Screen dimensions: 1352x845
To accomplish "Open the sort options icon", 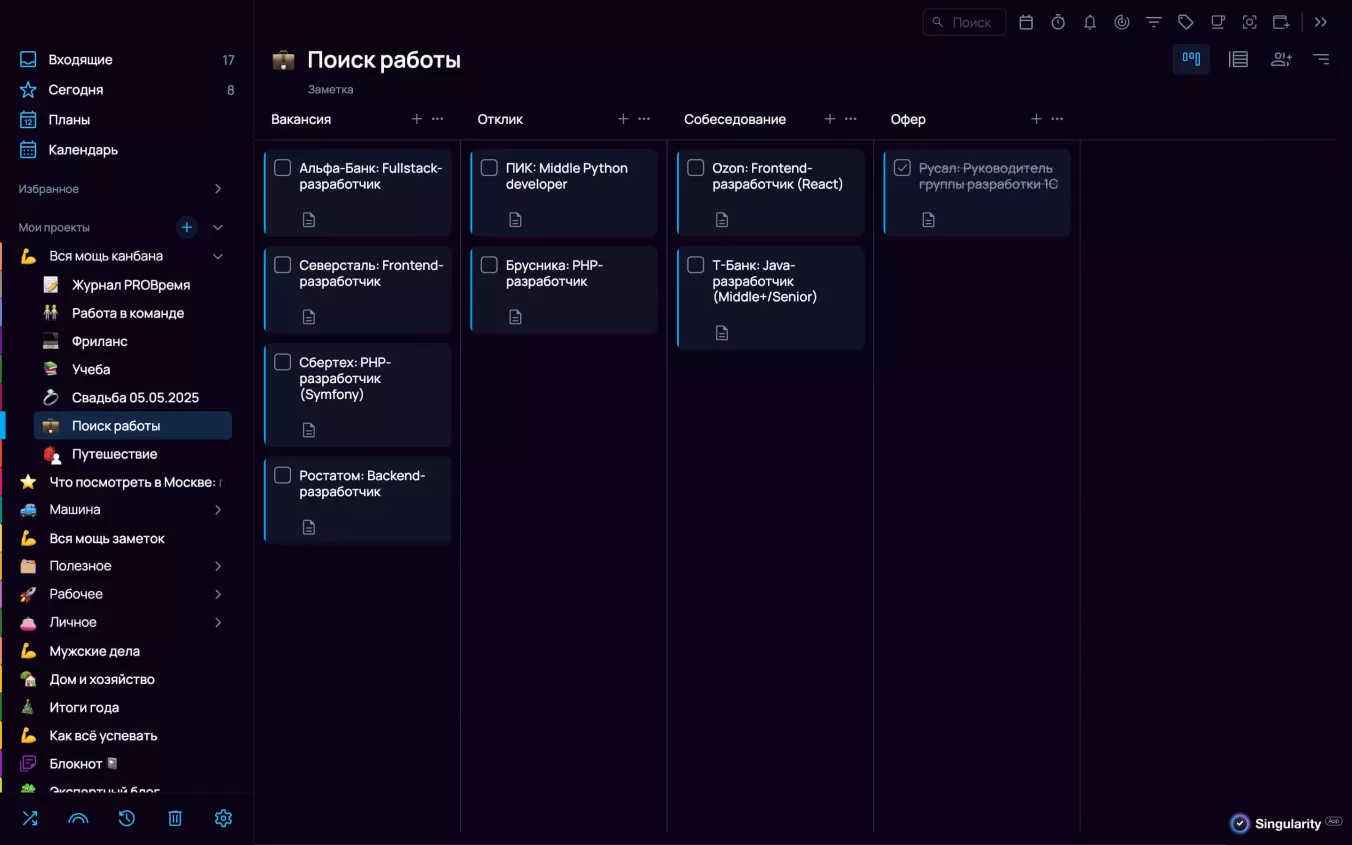I will point(1322,59).
